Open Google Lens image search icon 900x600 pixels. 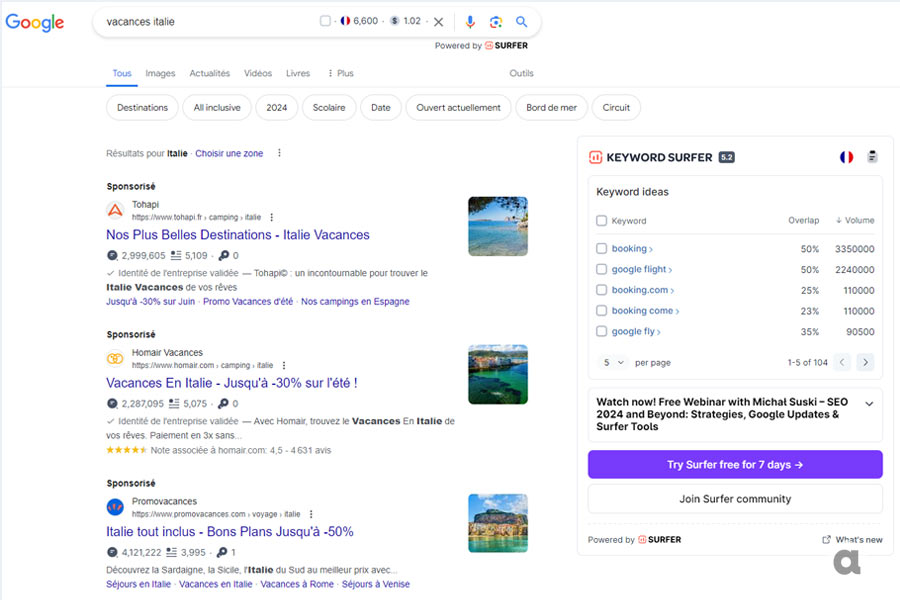(x=495, y=22)
